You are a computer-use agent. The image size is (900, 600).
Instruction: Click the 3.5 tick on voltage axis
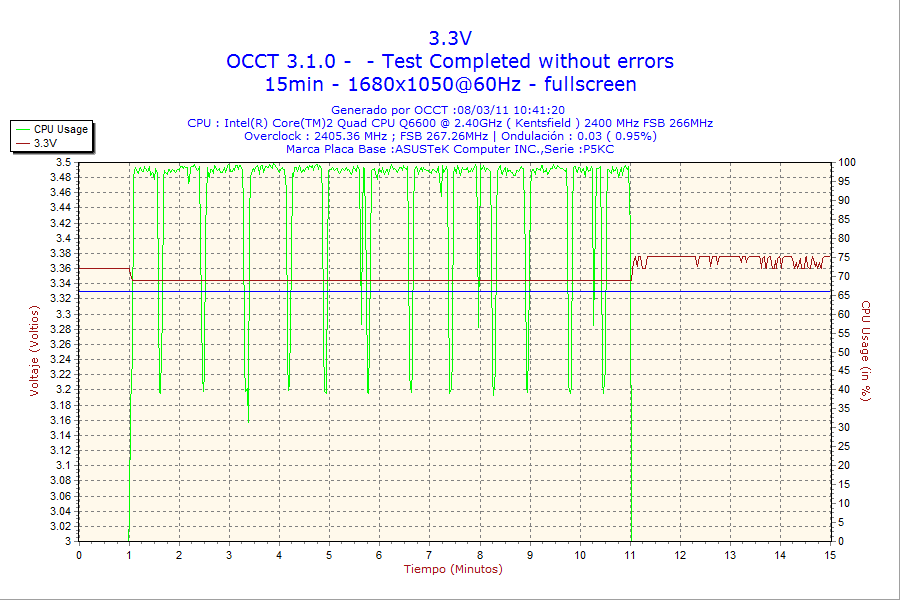(63, 162)
